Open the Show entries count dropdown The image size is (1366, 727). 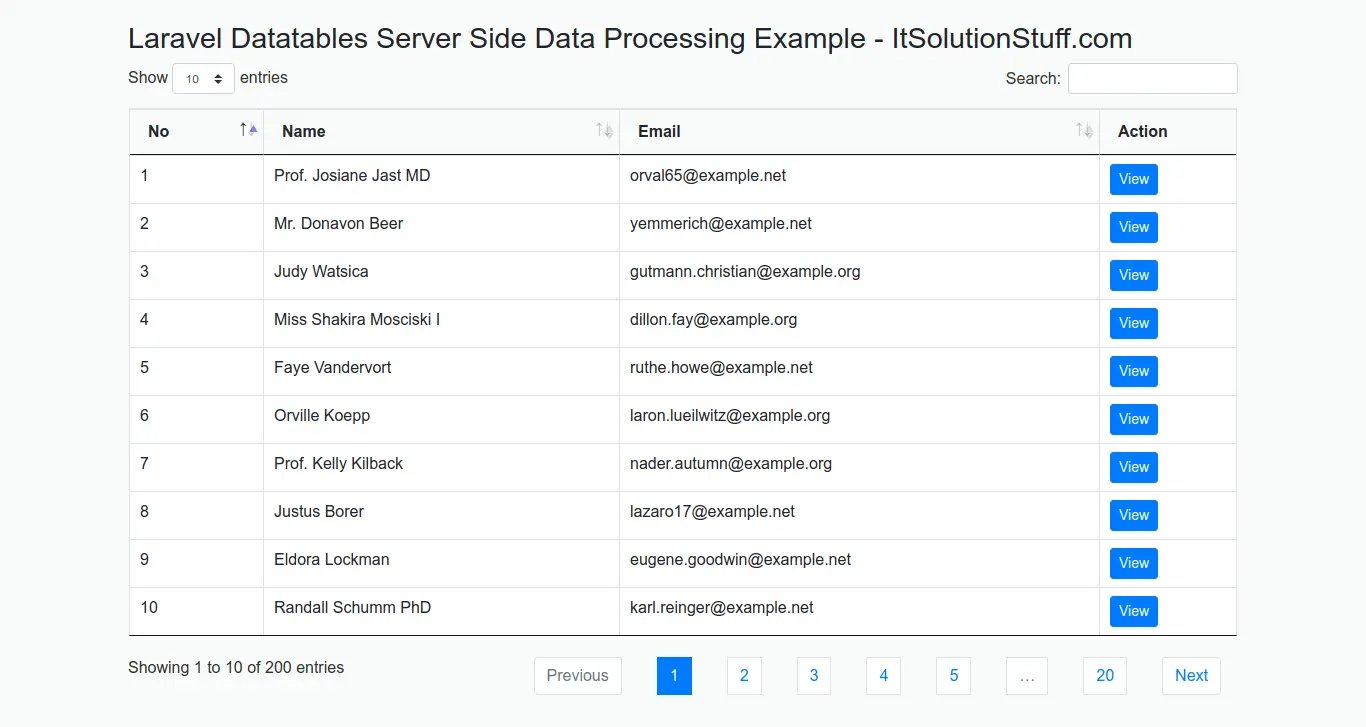203,79
